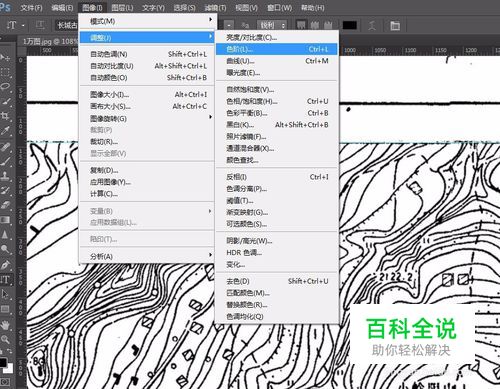Click the Create Warped Text icon

[x=372, y=25]
